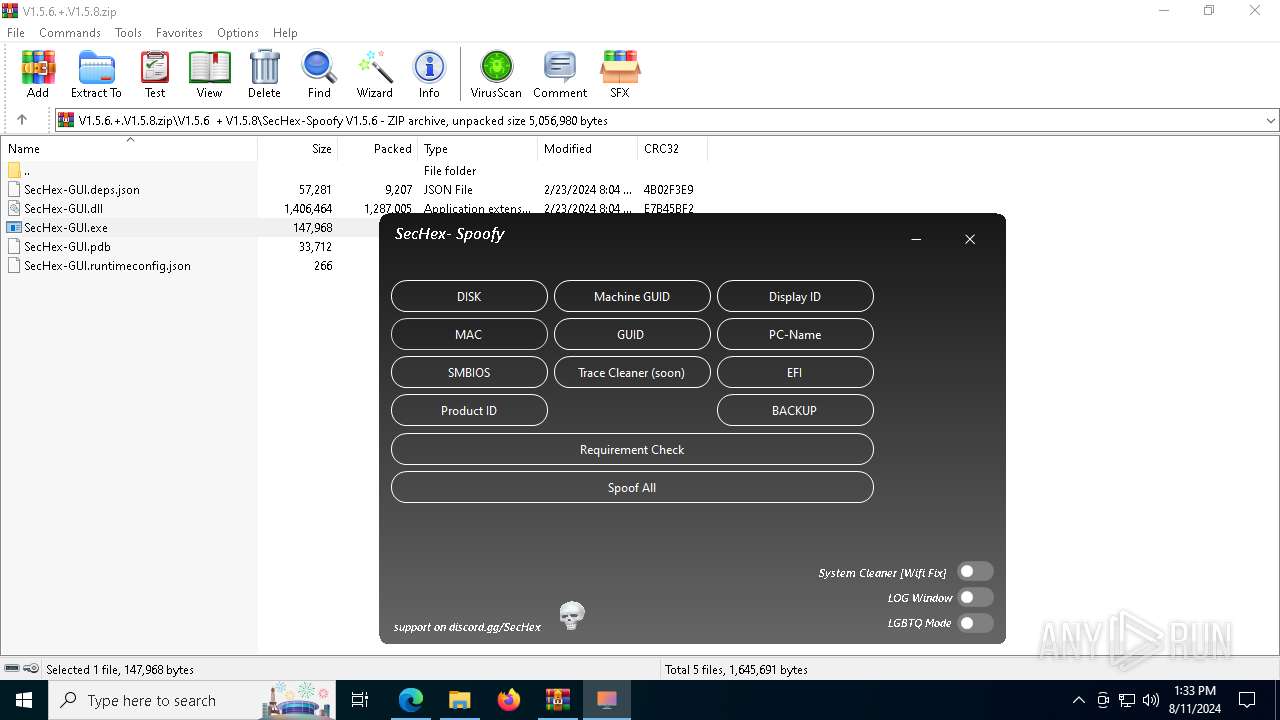
Task: Click the Find toolbar icon
Action: pos(319,75)
